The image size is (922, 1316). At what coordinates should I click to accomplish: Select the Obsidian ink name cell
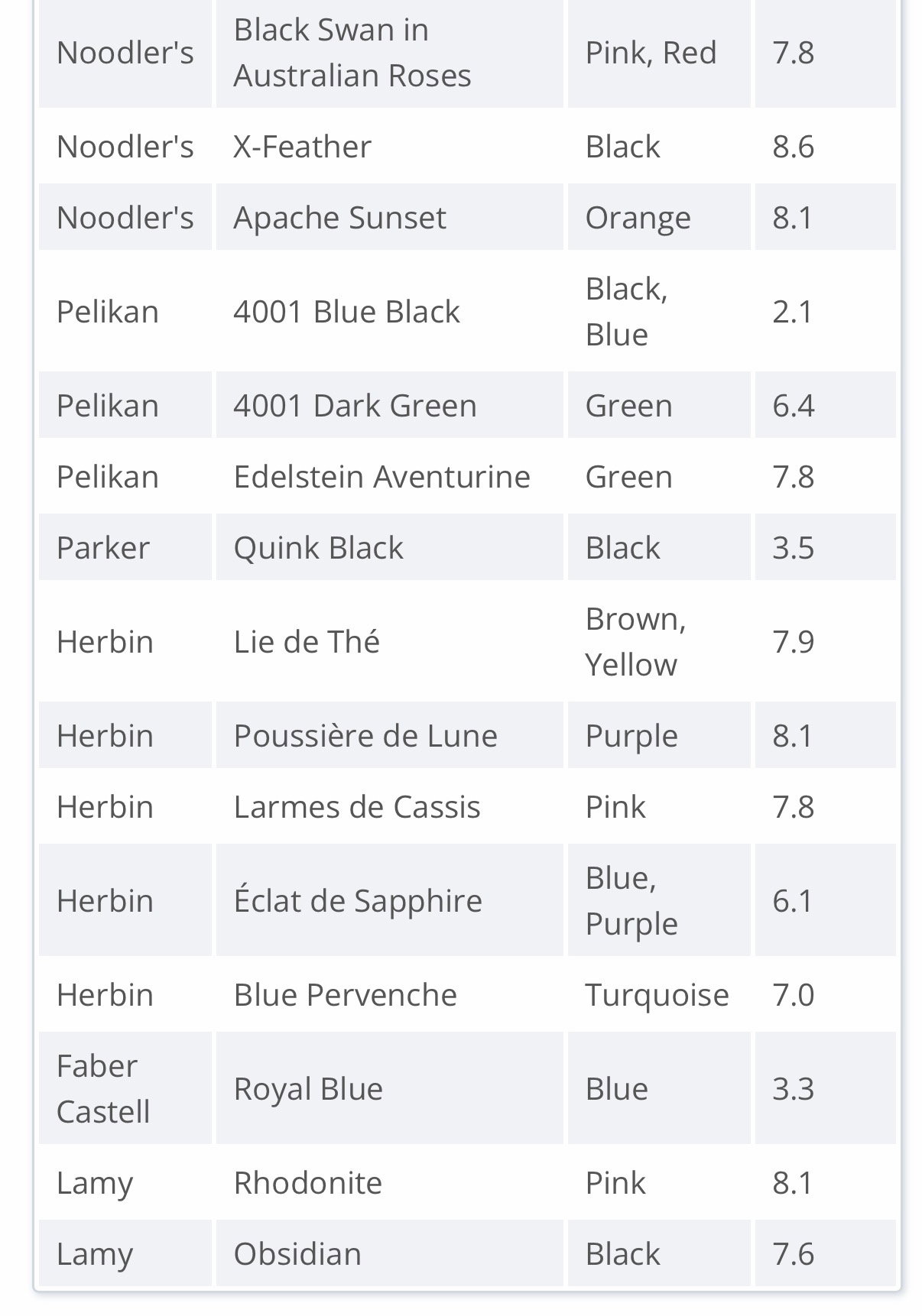pos(389,1253)
